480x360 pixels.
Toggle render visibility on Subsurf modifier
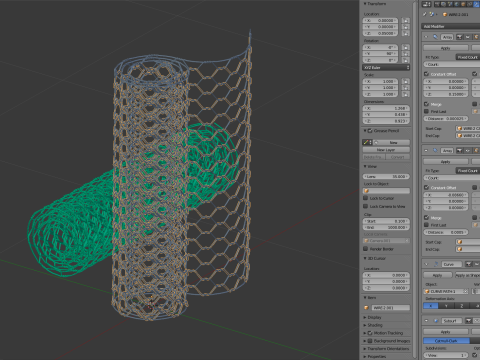coord(469,321)
